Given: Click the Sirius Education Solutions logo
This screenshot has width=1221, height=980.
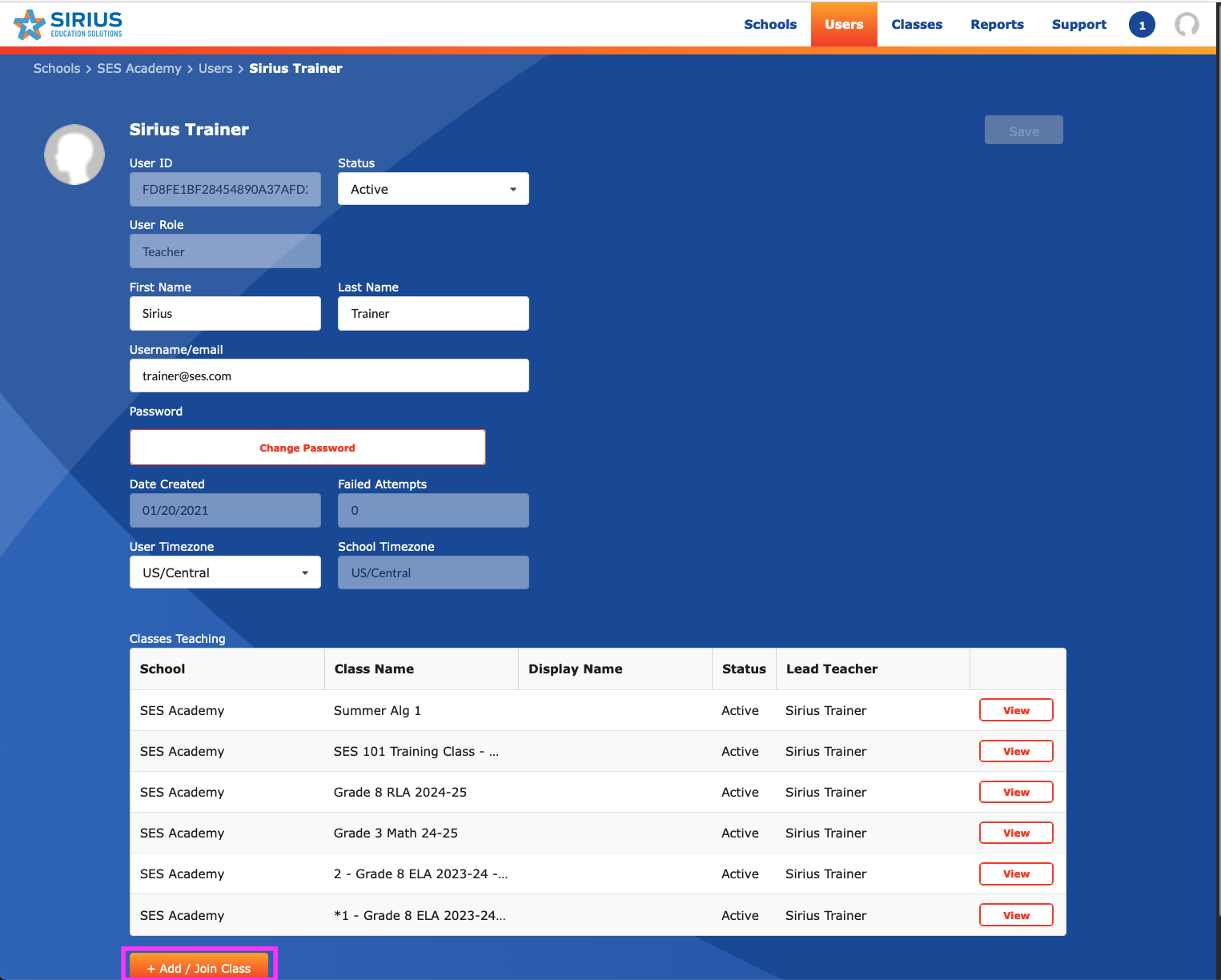Looking at the screenshot, I should (69, 25).
